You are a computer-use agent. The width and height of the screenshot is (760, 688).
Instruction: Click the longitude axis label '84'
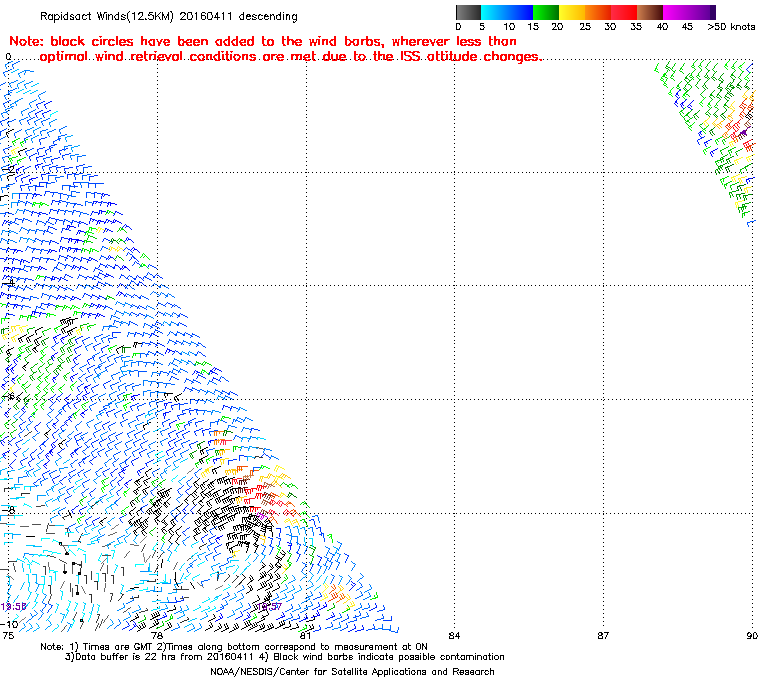tap(454, 635)
